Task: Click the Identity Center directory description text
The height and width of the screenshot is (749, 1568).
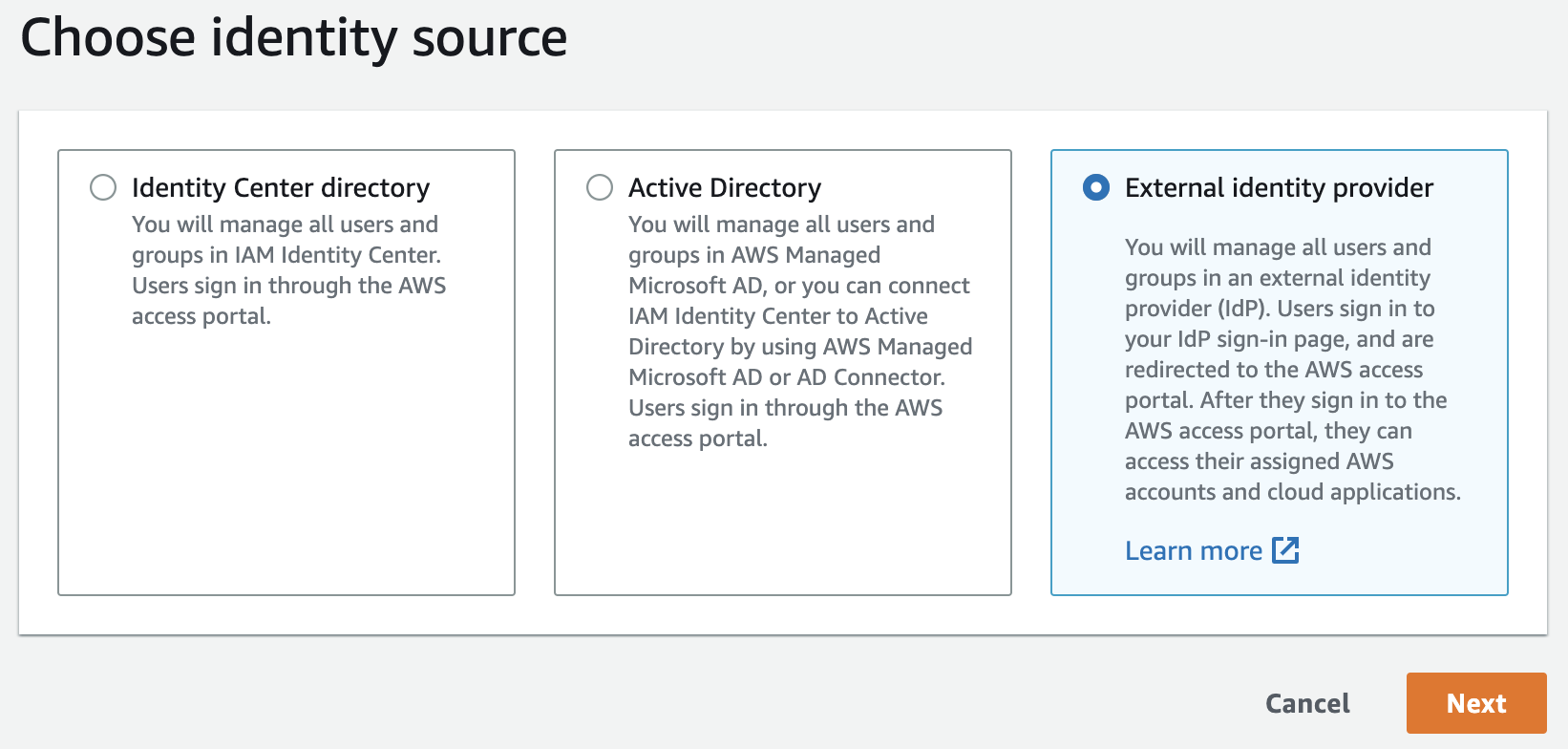Action: 288,270
